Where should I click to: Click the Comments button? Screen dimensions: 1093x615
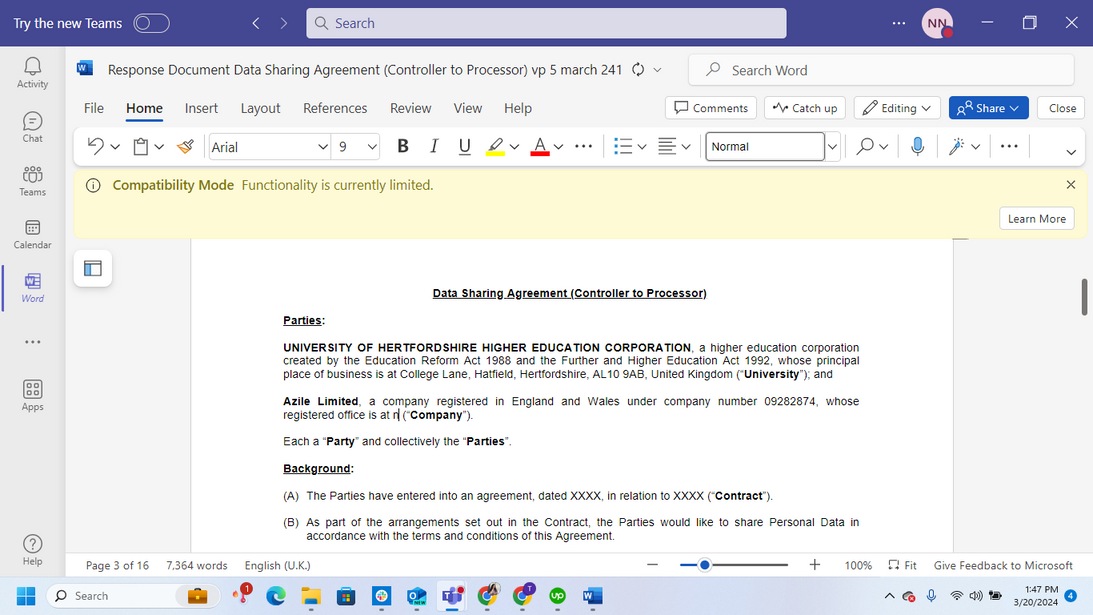pyautogui.click(x=711, y=108)
